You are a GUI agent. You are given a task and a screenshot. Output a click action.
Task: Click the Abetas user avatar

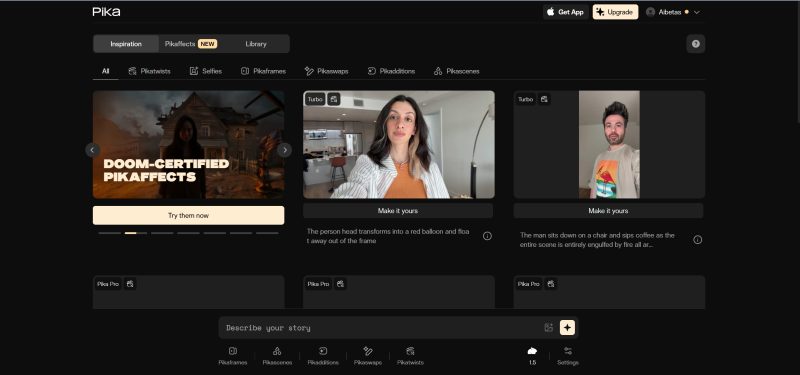pos(650,12)
